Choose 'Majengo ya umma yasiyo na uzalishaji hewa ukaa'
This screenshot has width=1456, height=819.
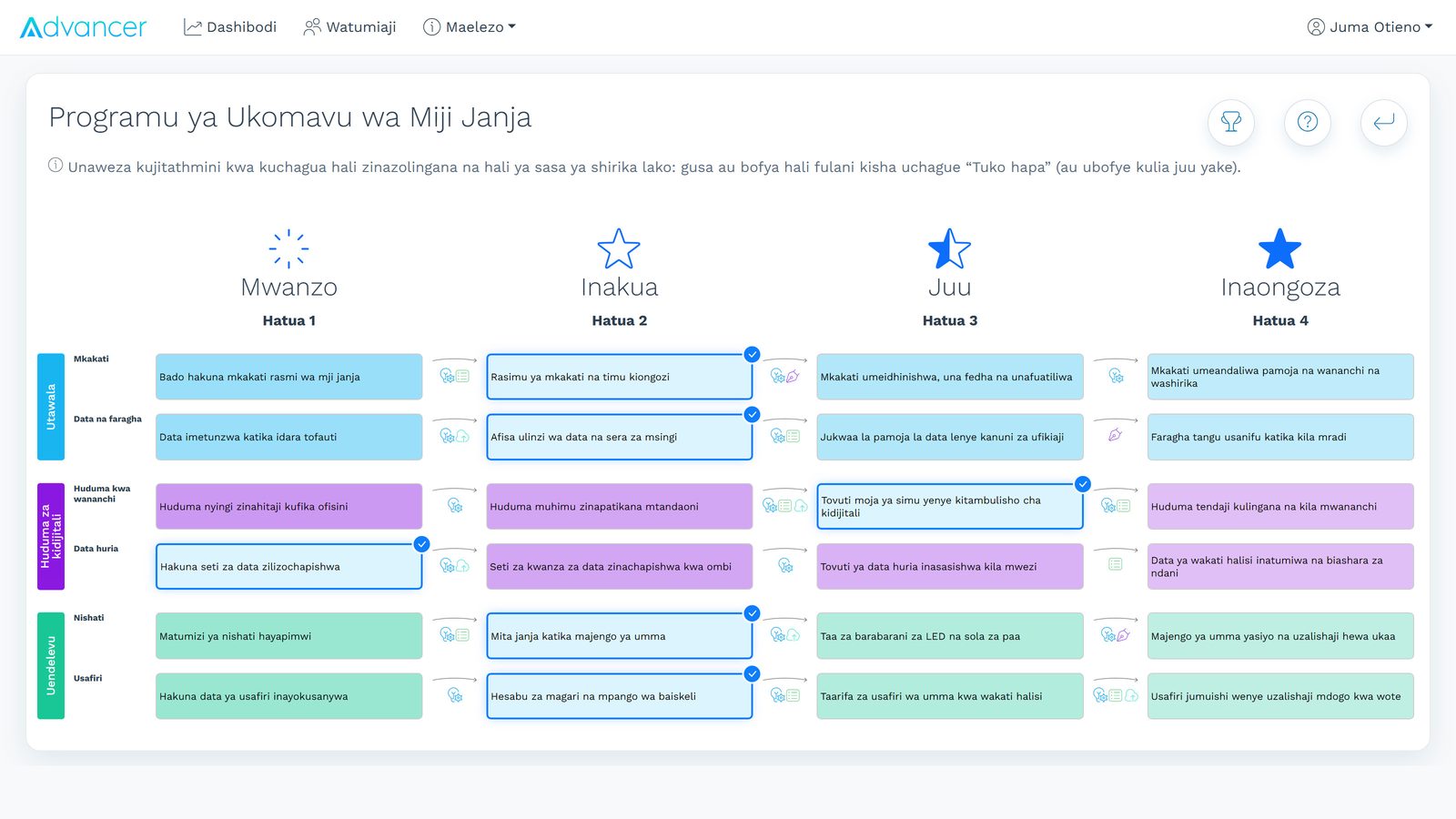tap(1280, 636)
